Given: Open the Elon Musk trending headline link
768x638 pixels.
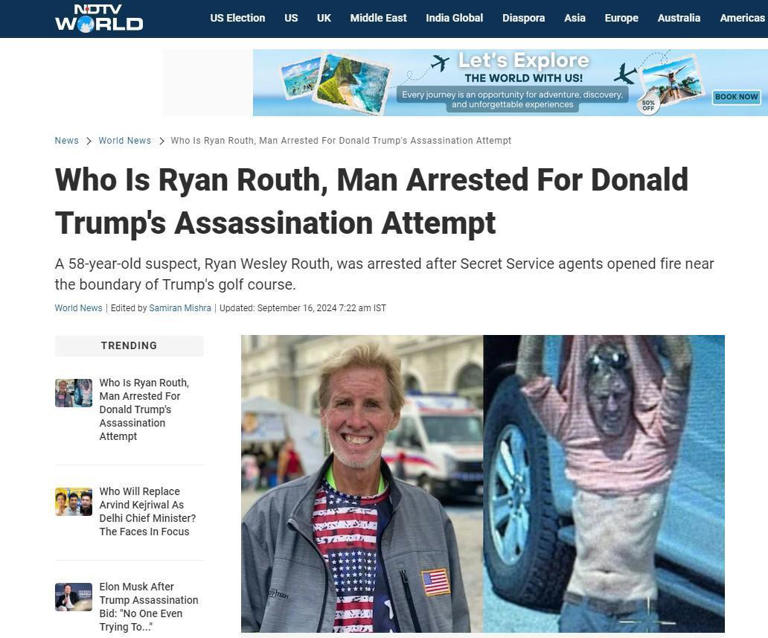Looking at the screenshot, I should point(148,607).
